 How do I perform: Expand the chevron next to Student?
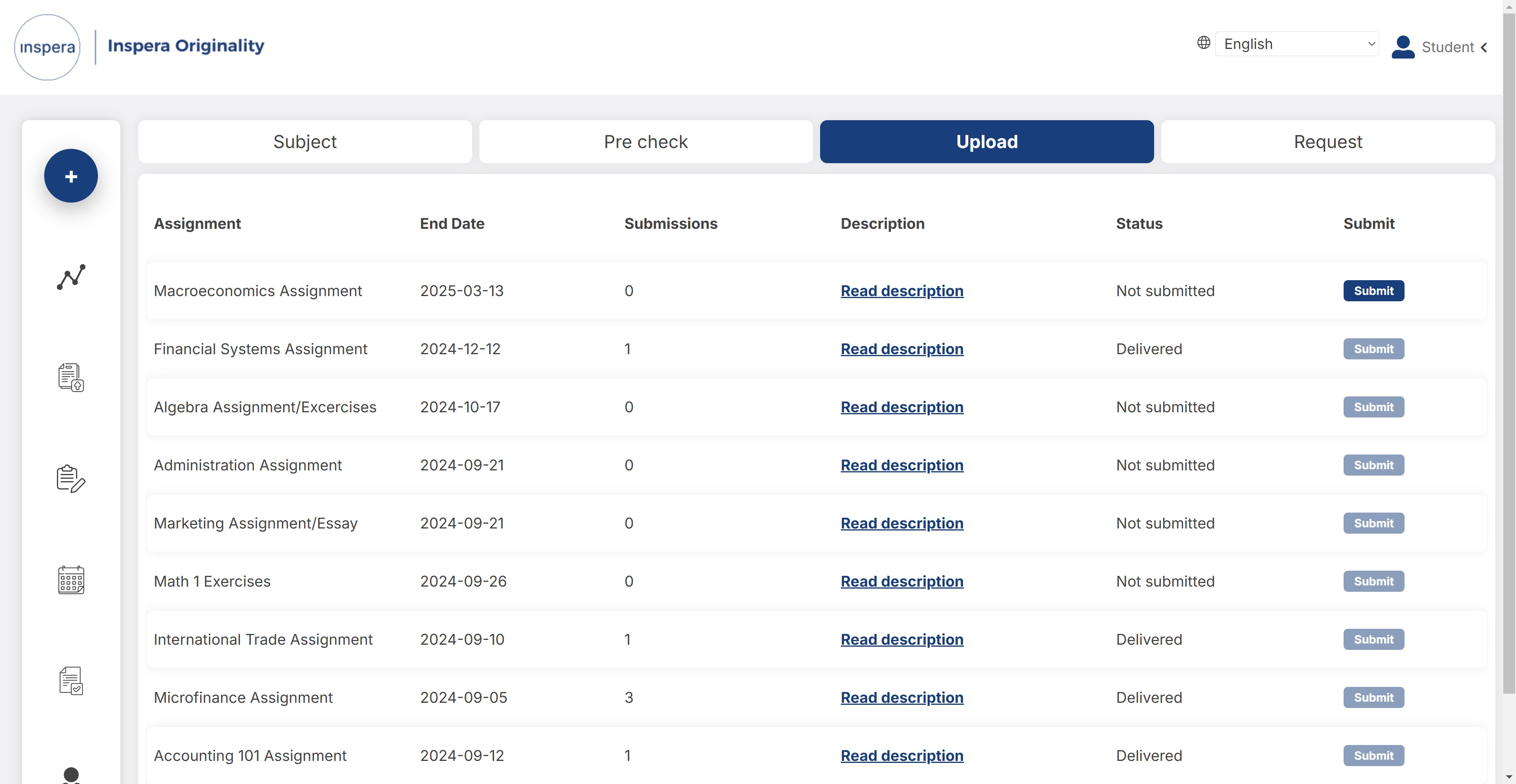1484,48
